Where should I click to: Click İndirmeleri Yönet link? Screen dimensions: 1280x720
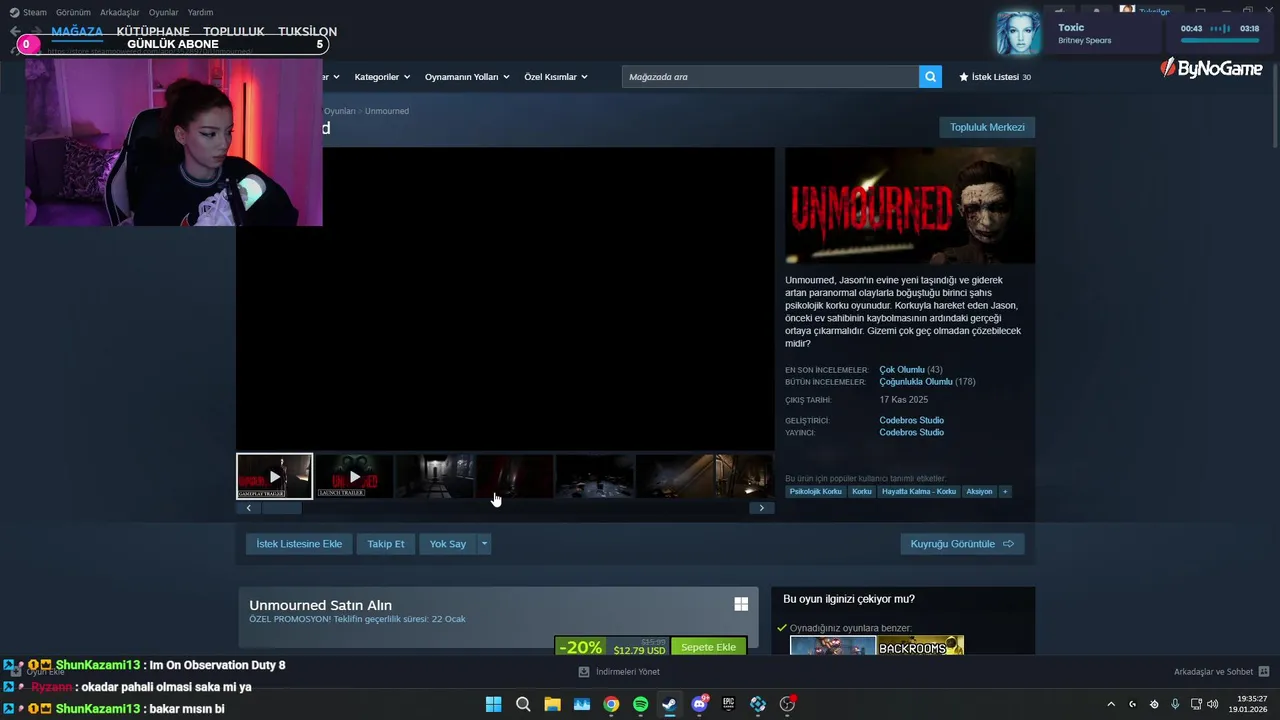(627, 672)
